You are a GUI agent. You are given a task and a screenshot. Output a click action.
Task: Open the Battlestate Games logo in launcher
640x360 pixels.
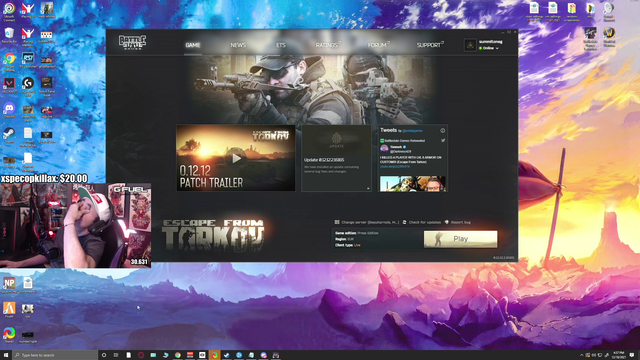(x=132, y=42)
